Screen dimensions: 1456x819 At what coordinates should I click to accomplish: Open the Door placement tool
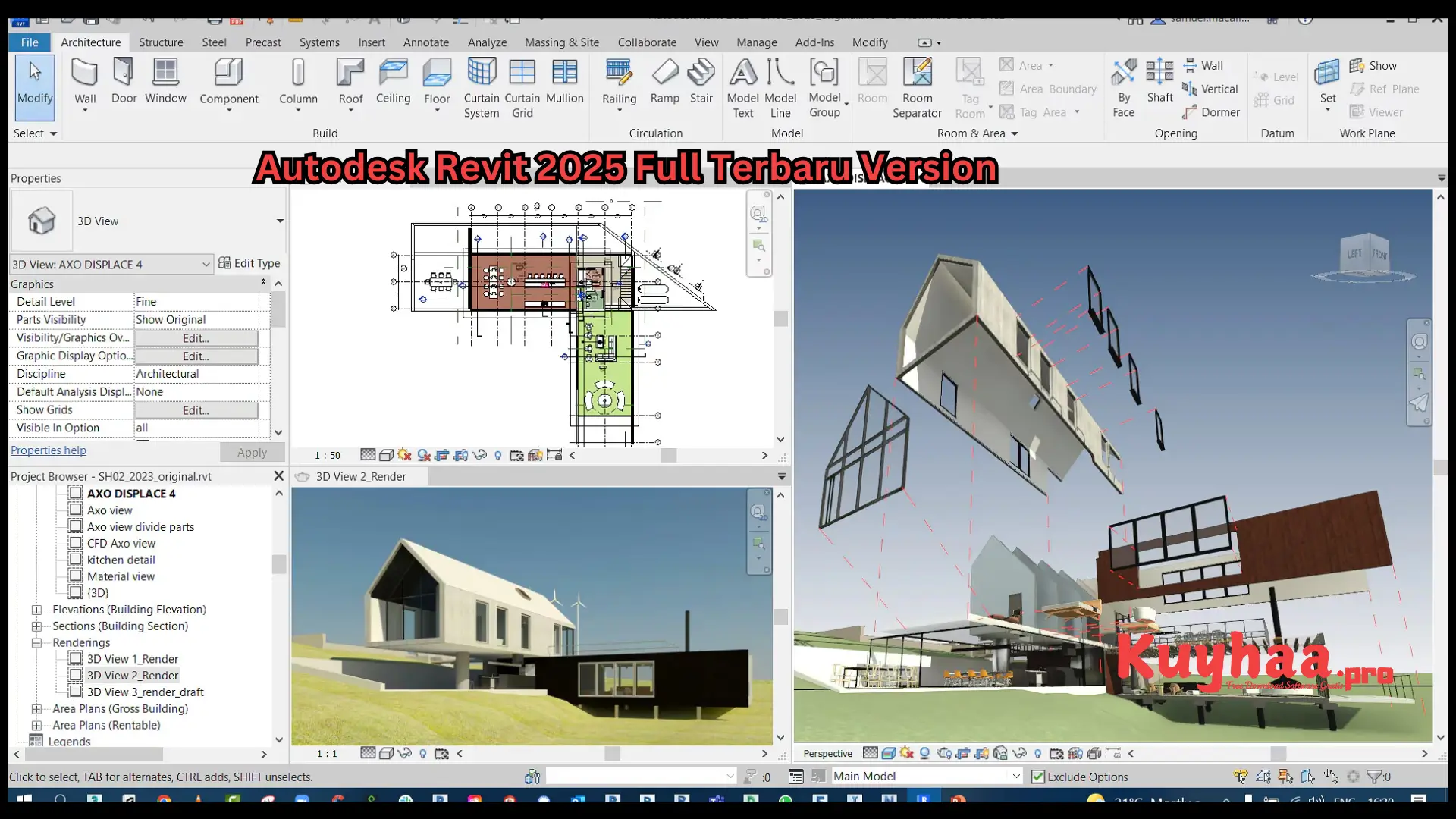[124, 82]
